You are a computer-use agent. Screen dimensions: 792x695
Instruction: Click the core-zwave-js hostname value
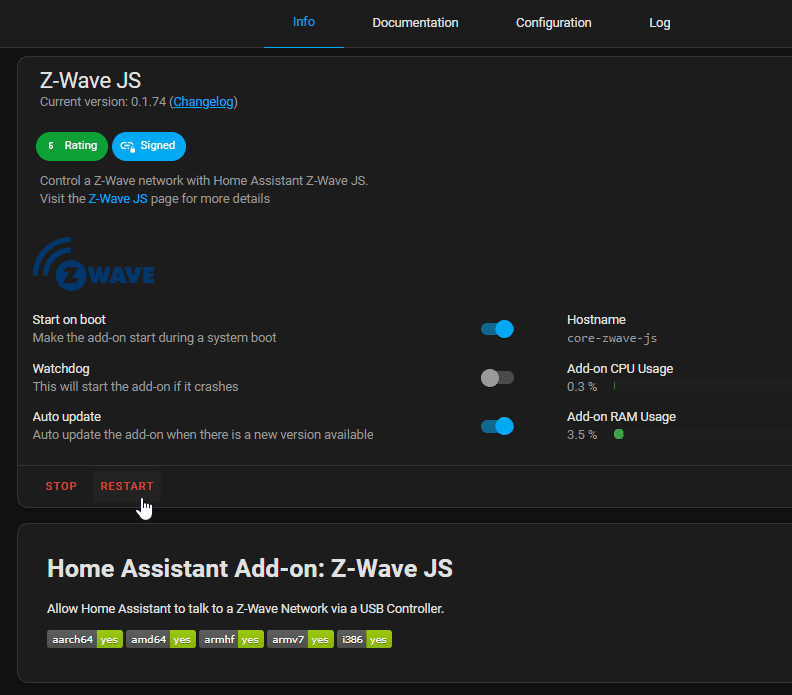[x=612, y=338]
